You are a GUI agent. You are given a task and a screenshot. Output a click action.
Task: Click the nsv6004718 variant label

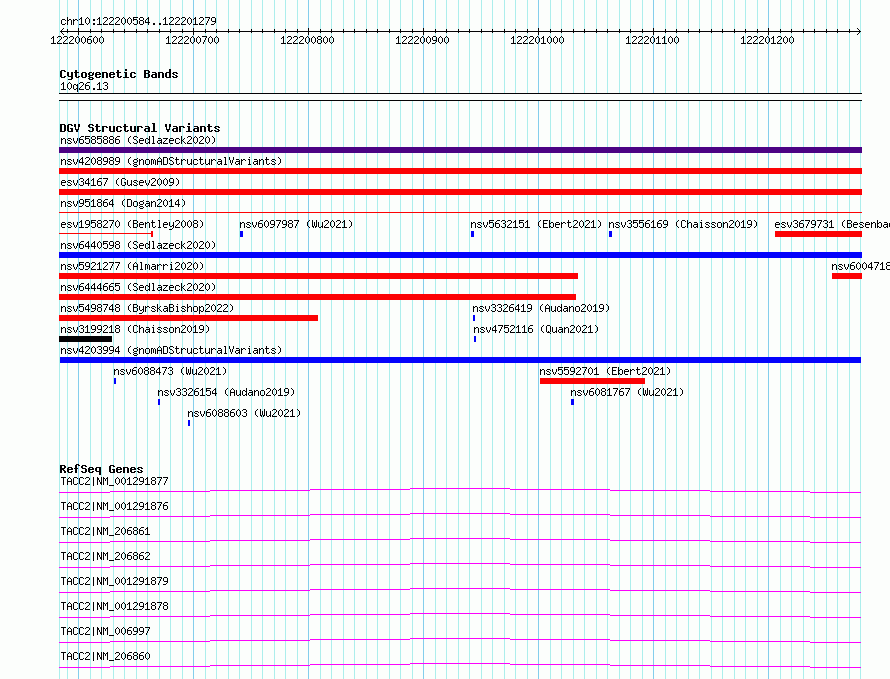tap(860, 266)
